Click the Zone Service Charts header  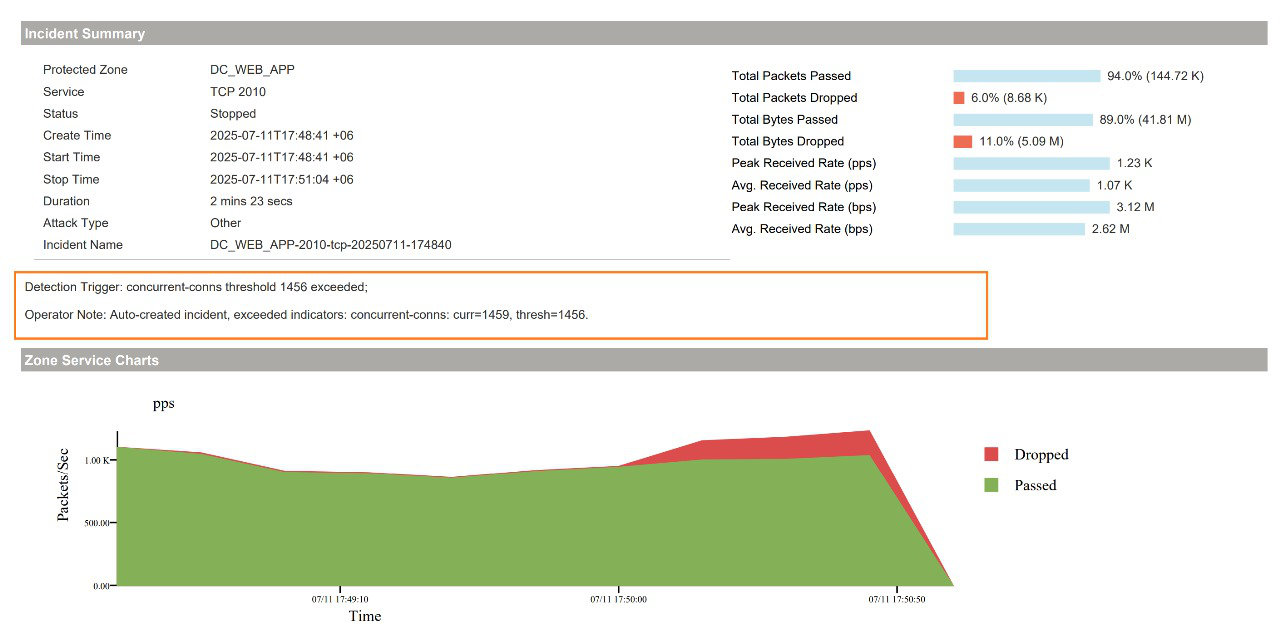91,360
